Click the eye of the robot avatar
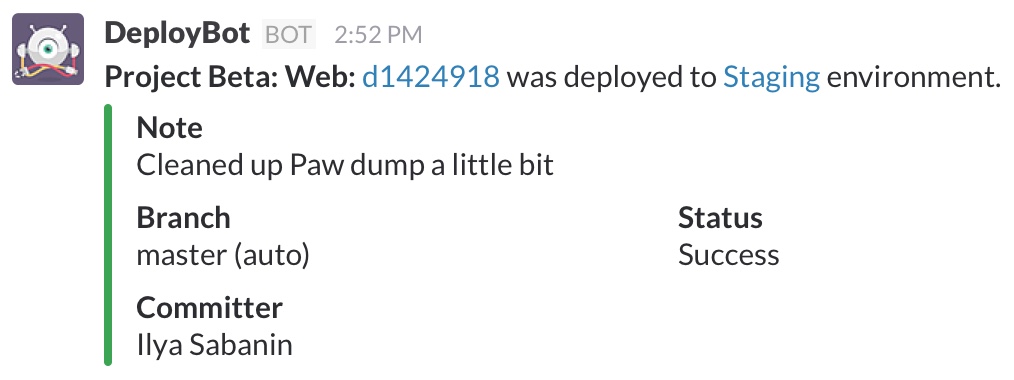 tap(49, 49)
